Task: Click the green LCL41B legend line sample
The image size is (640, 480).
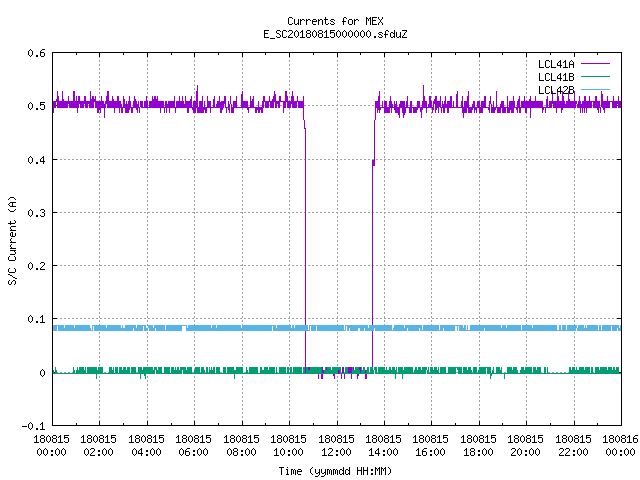Action: point(595,76)
